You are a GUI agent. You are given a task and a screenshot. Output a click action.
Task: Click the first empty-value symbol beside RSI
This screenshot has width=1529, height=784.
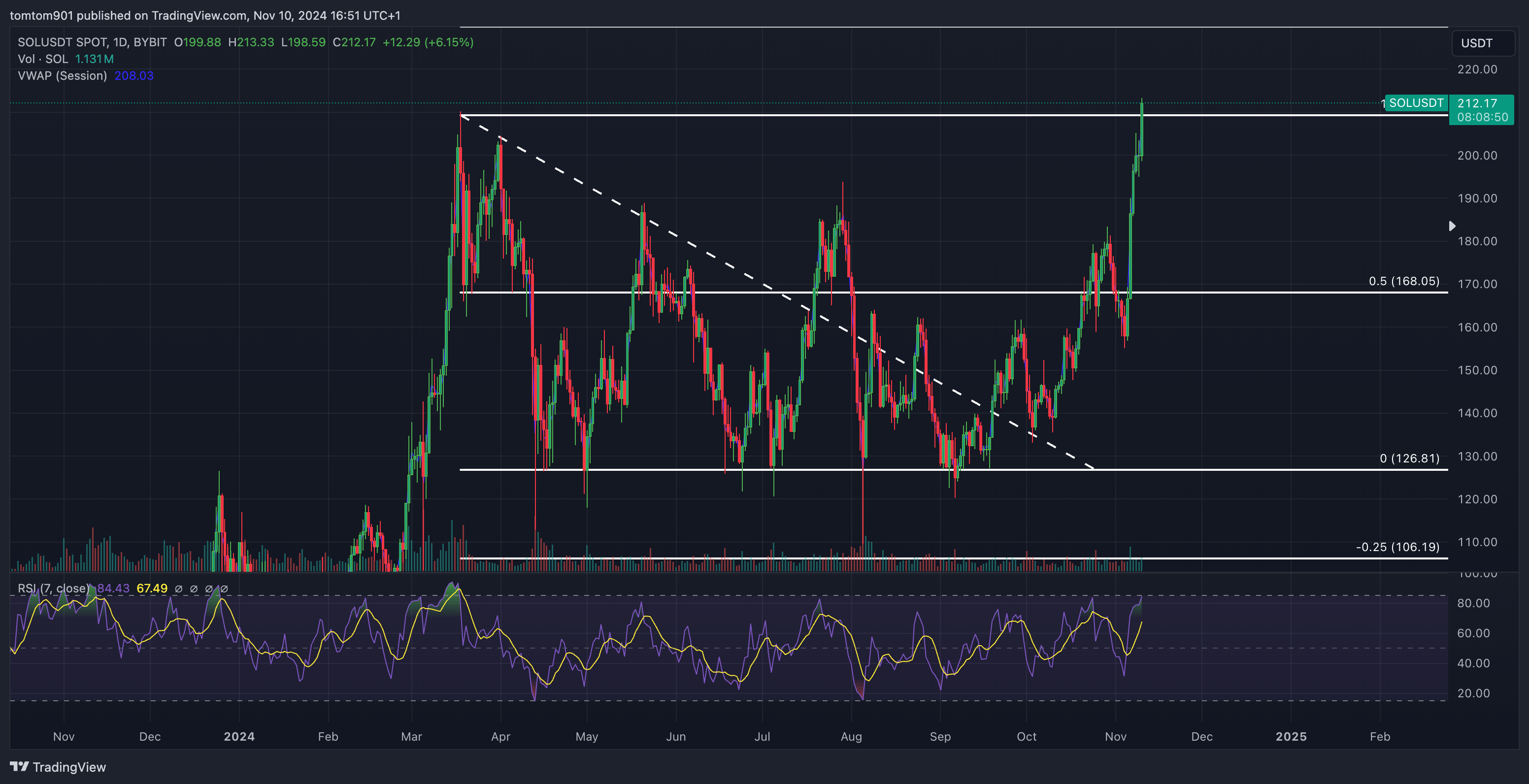[x=179, y=589]
